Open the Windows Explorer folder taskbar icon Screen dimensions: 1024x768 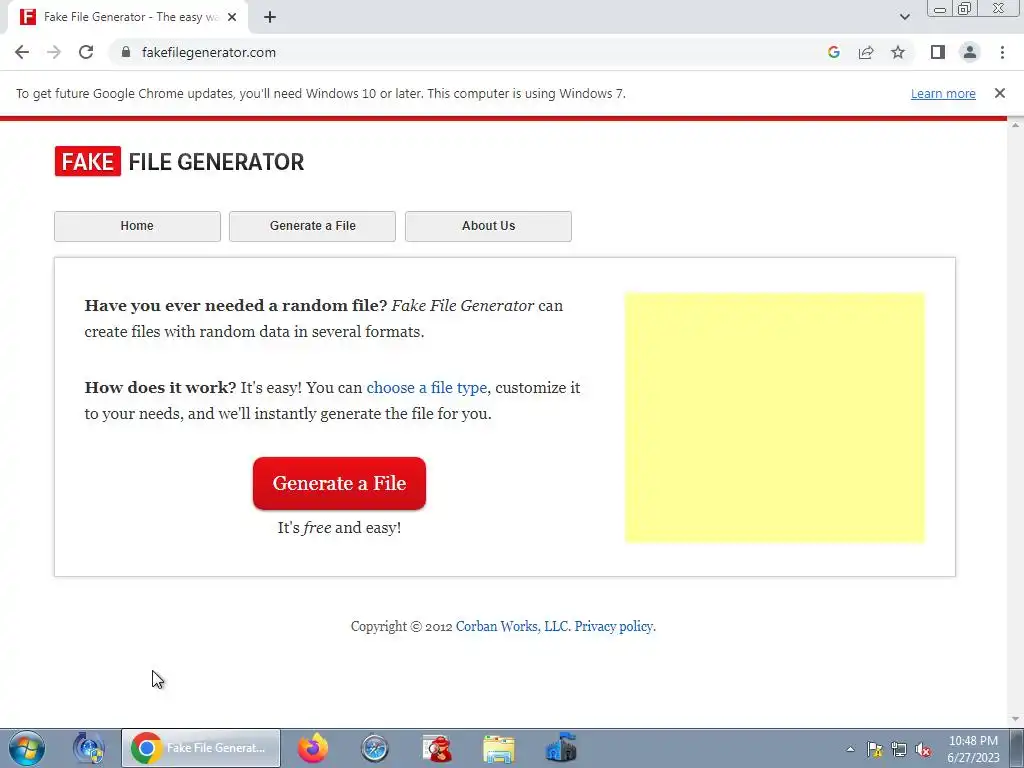pyautogui.click(x=499, y=748)
